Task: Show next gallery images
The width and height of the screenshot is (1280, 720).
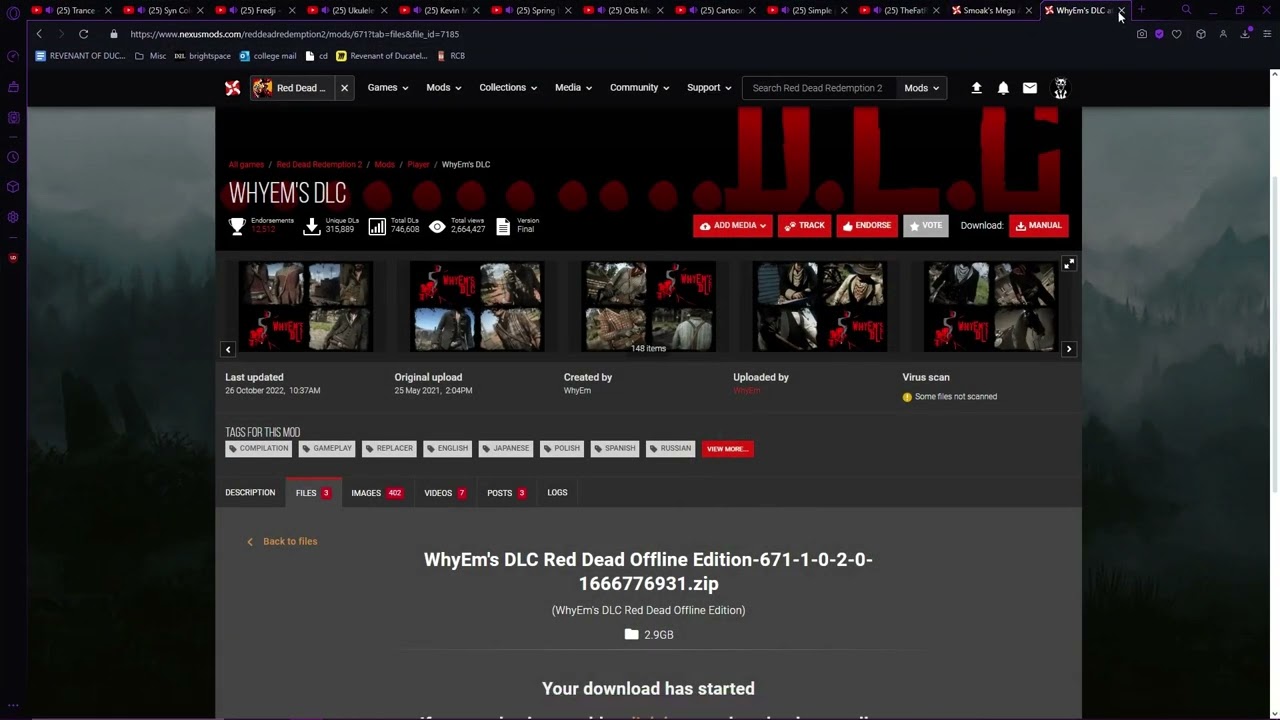Action: [x=1069, y=349]
